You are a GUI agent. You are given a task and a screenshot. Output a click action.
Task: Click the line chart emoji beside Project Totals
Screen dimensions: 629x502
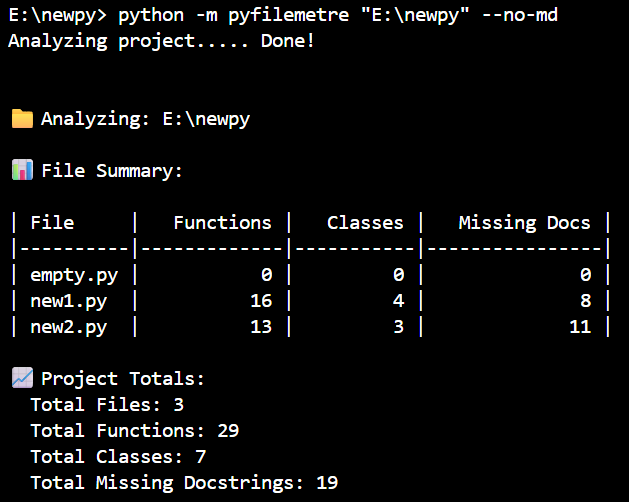[22, 378]
